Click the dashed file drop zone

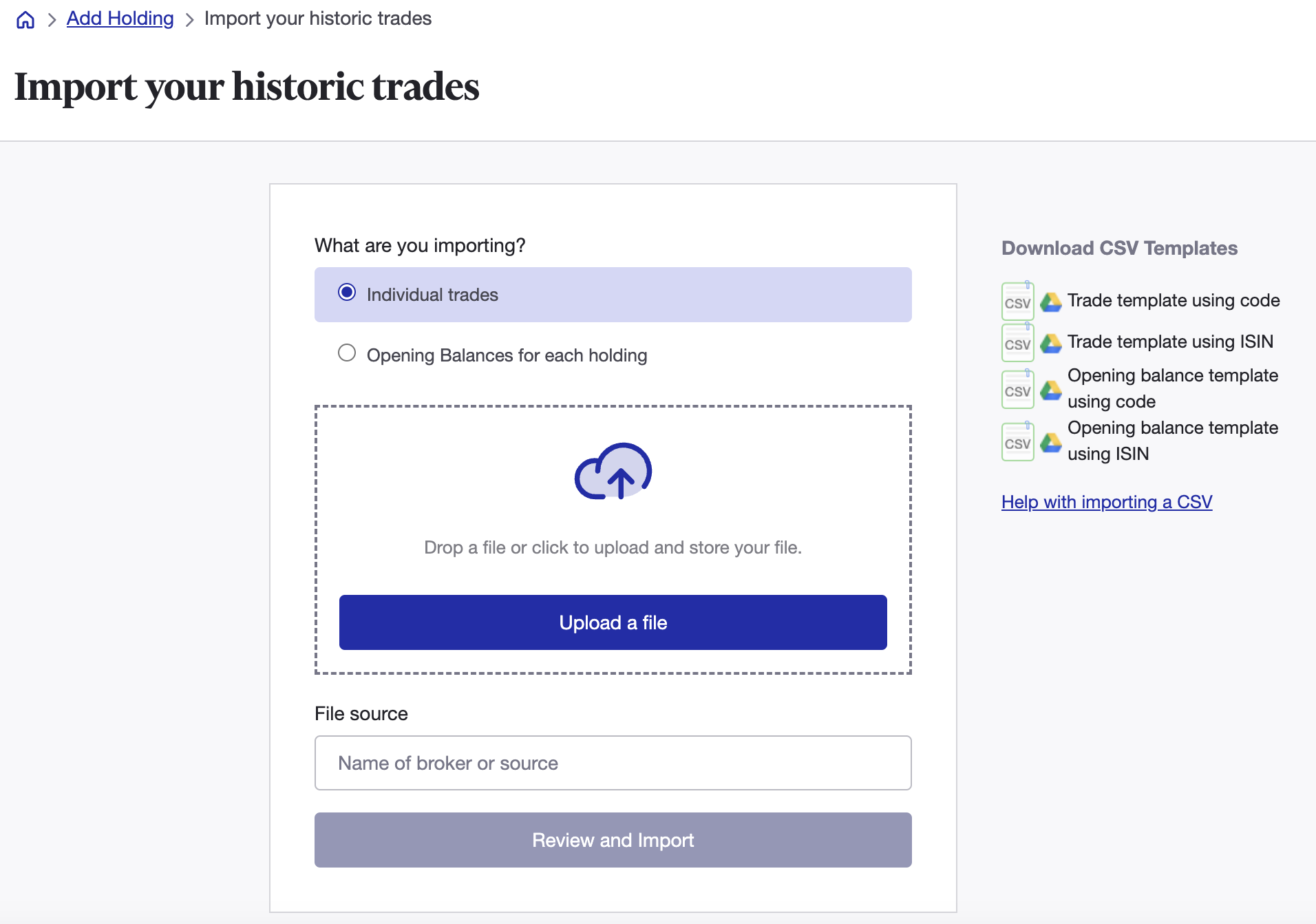(613, 547)
